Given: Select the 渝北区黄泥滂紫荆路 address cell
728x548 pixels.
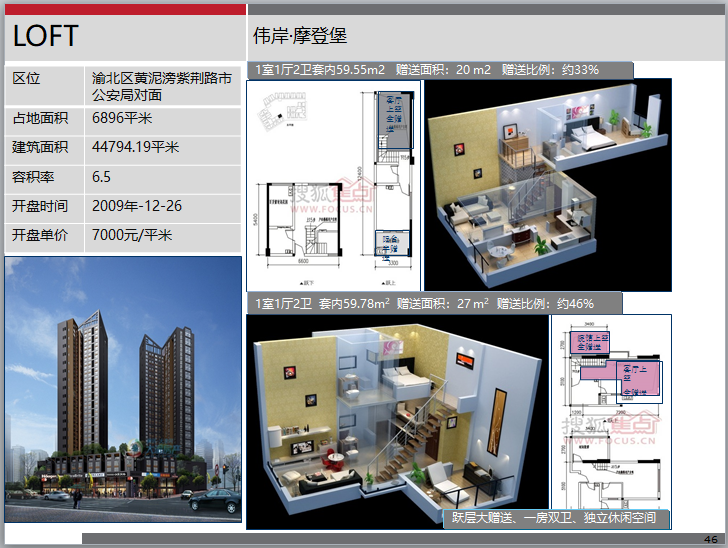Looking at the screenshot, I should (162, 87).
